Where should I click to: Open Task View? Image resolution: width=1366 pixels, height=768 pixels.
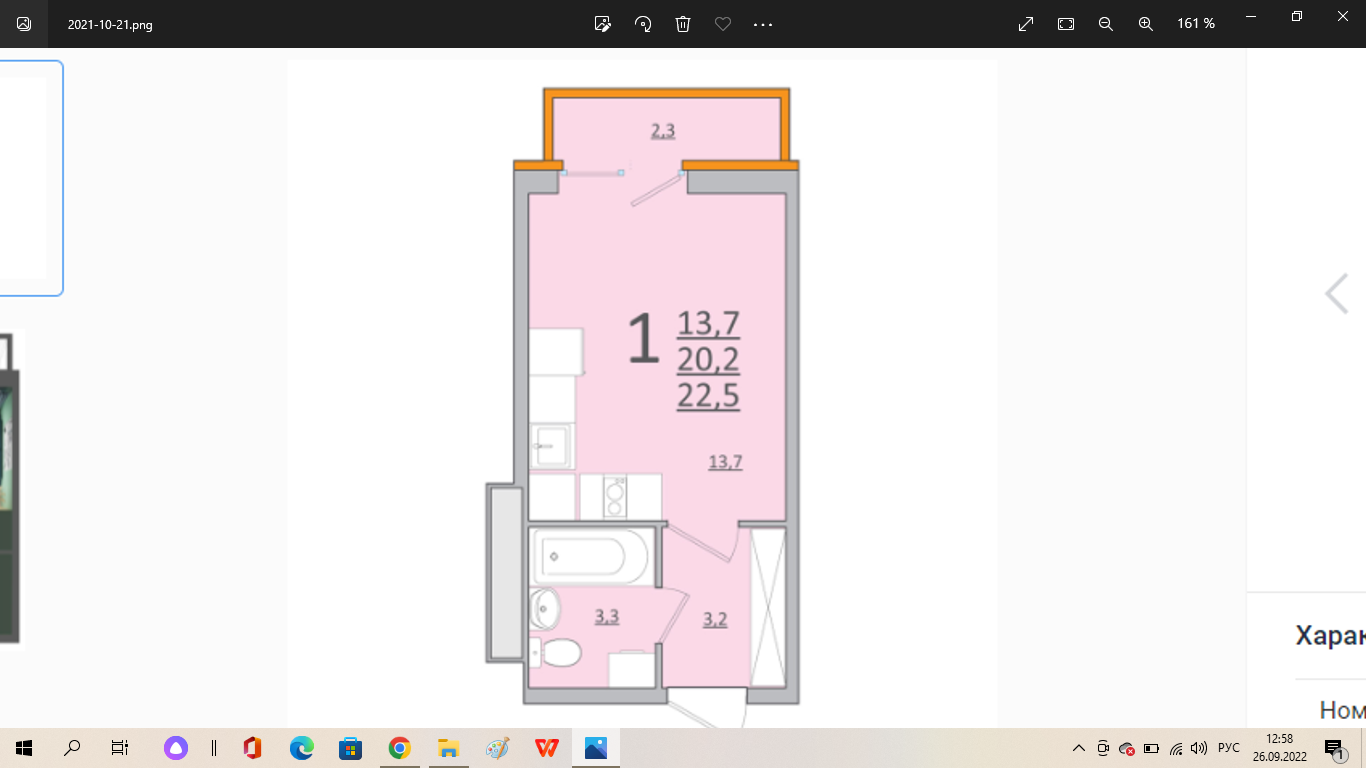pyautogui.click(x=120, y=748)
